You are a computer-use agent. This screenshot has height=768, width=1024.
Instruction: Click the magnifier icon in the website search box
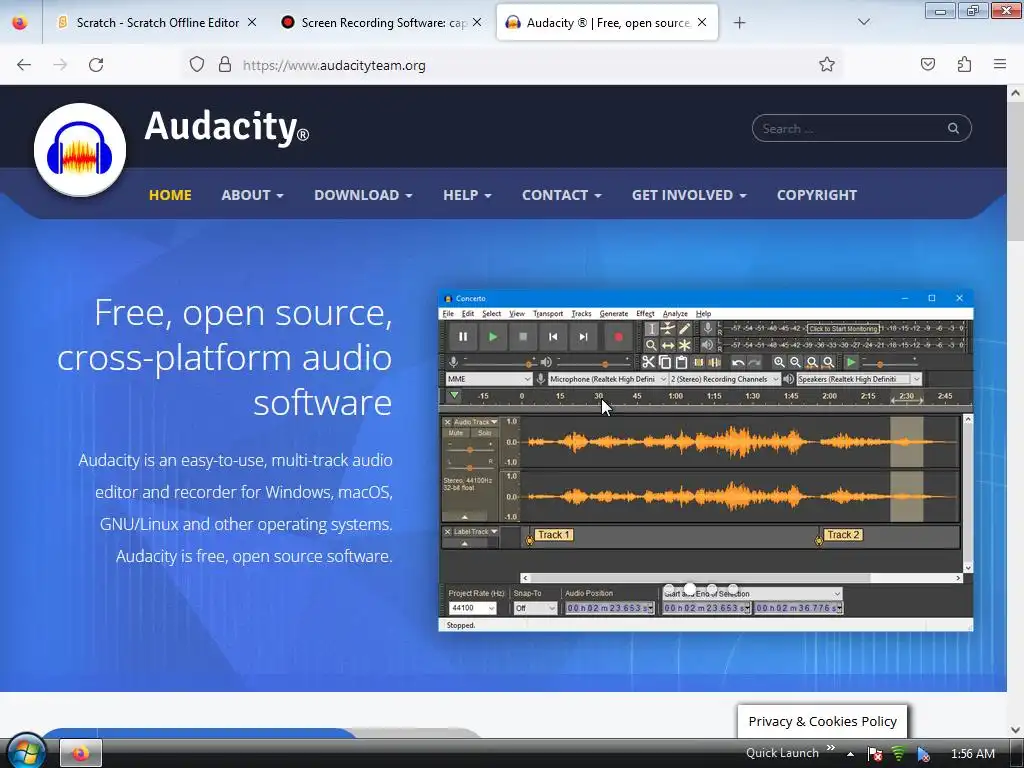953,128
